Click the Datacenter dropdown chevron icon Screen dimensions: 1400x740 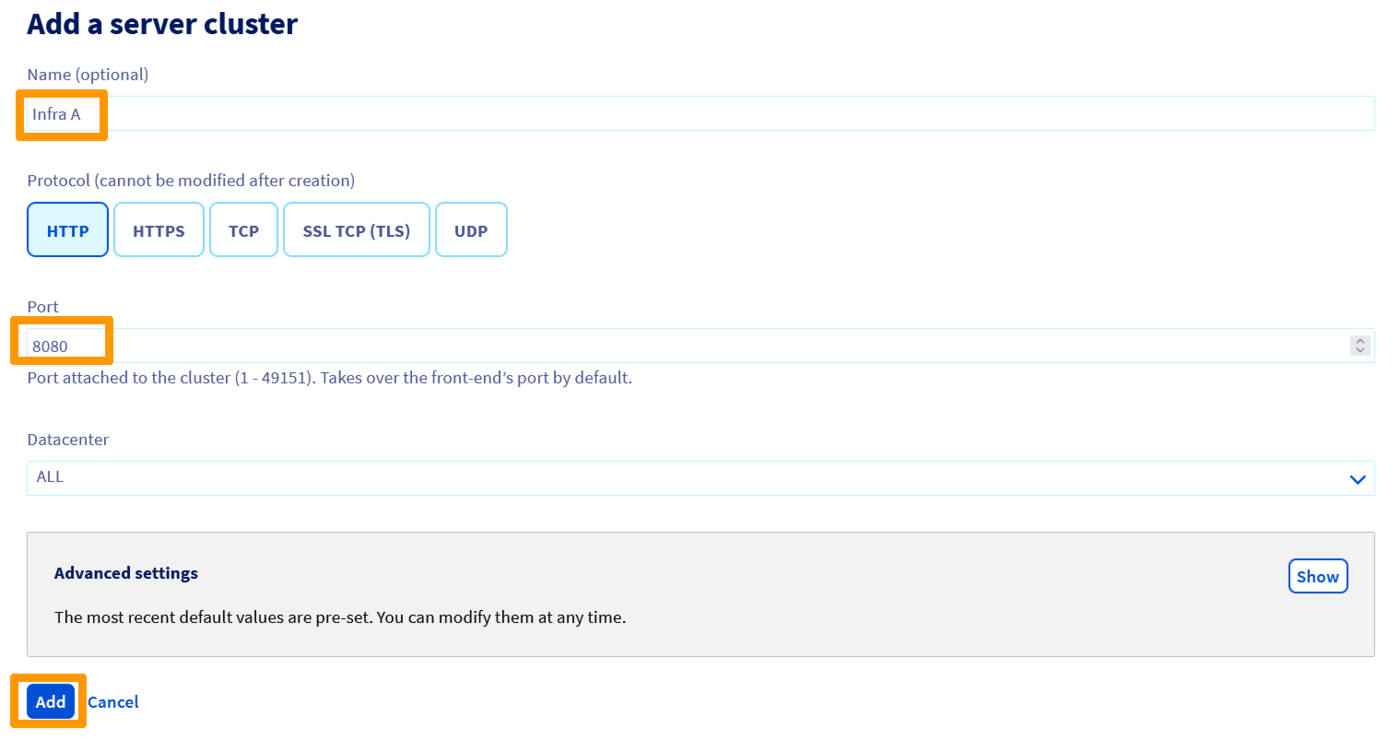[x=1358, y=479]
